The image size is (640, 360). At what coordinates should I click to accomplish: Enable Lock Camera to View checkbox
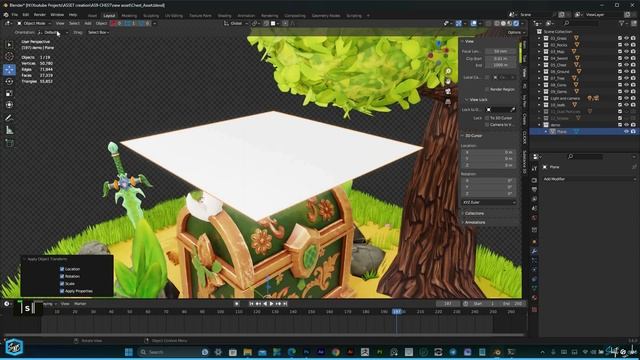coord(487,124)
